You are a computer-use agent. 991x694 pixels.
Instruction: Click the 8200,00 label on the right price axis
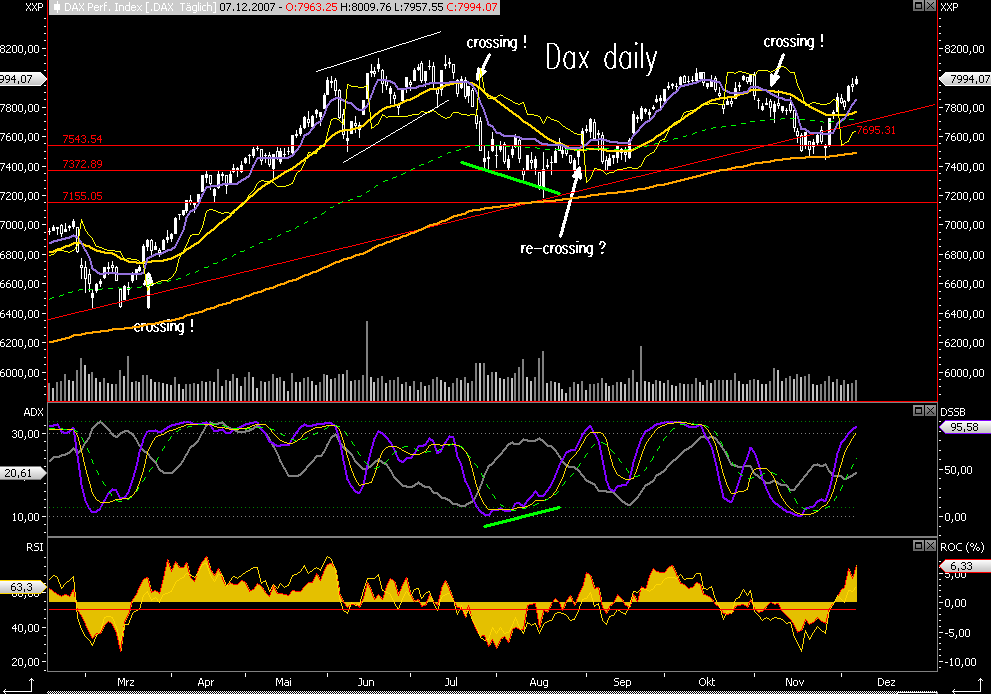click(x=964, y=49)
